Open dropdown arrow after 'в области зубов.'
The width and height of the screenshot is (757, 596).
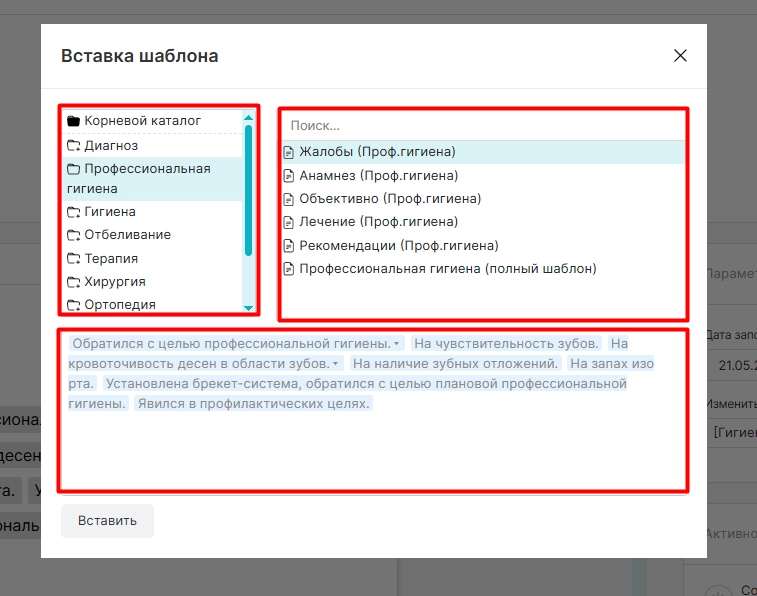click(x=336, y=364)
